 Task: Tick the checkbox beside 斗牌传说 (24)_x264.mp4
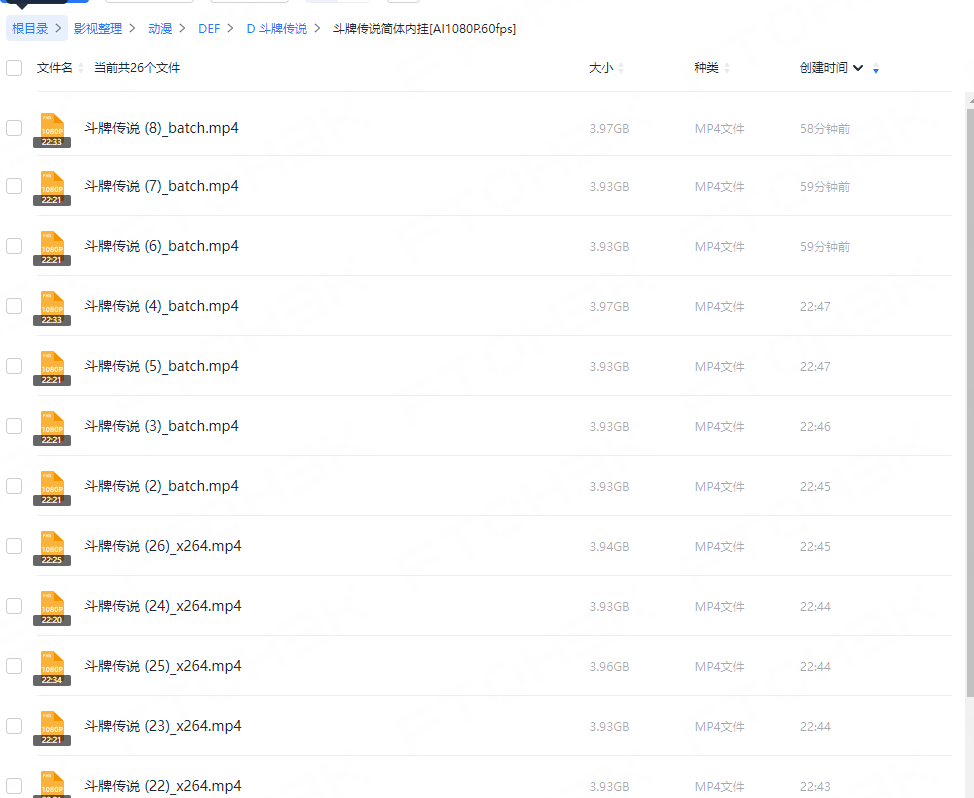(14, 606)
